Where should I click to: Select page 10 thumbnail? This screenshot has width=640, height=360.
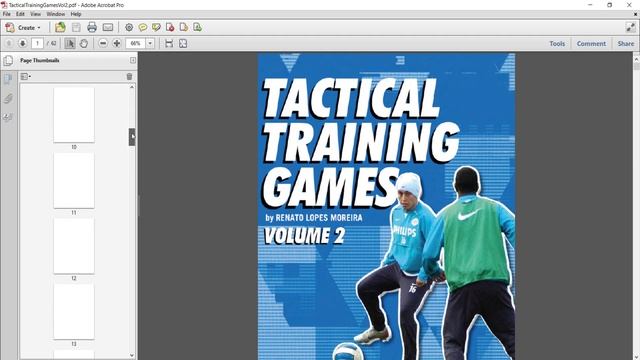pos(74,115)
